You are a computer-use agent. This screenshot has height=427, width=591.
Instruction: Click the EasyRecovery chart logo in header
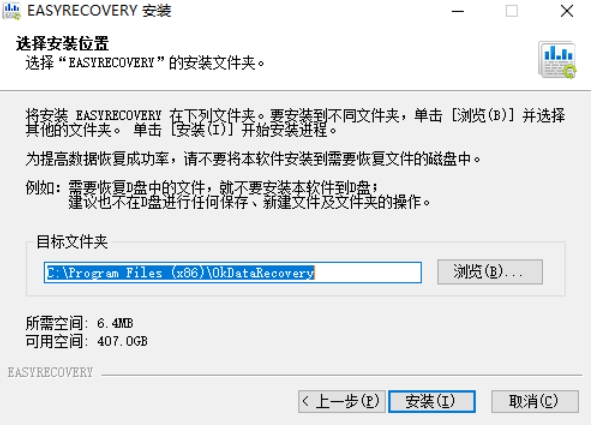557,60
